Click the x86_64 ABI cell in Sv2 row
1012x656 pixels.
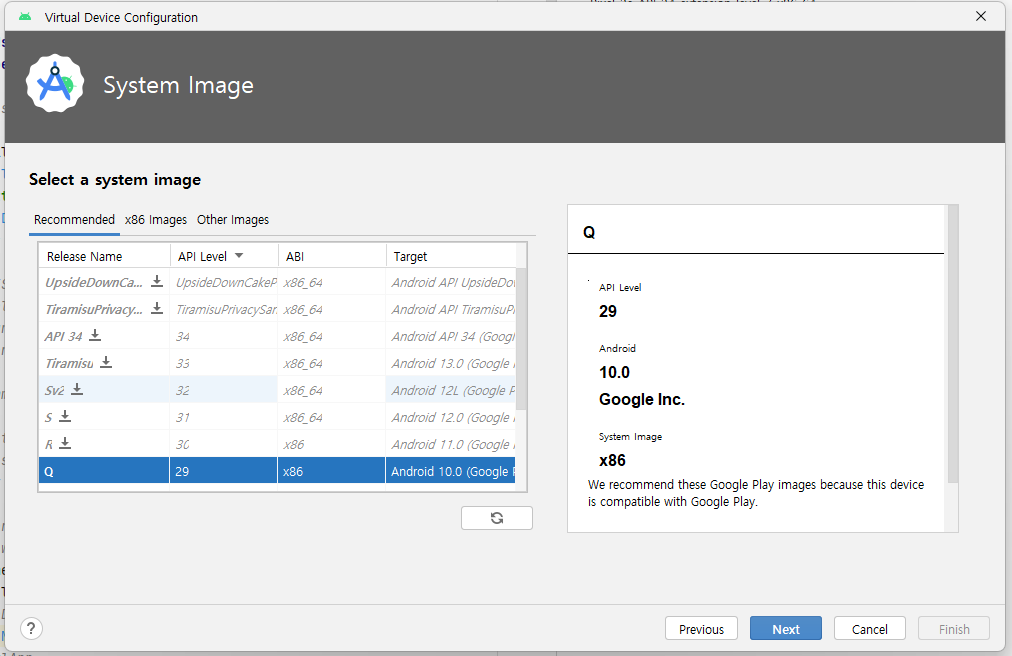click(332, 390)
